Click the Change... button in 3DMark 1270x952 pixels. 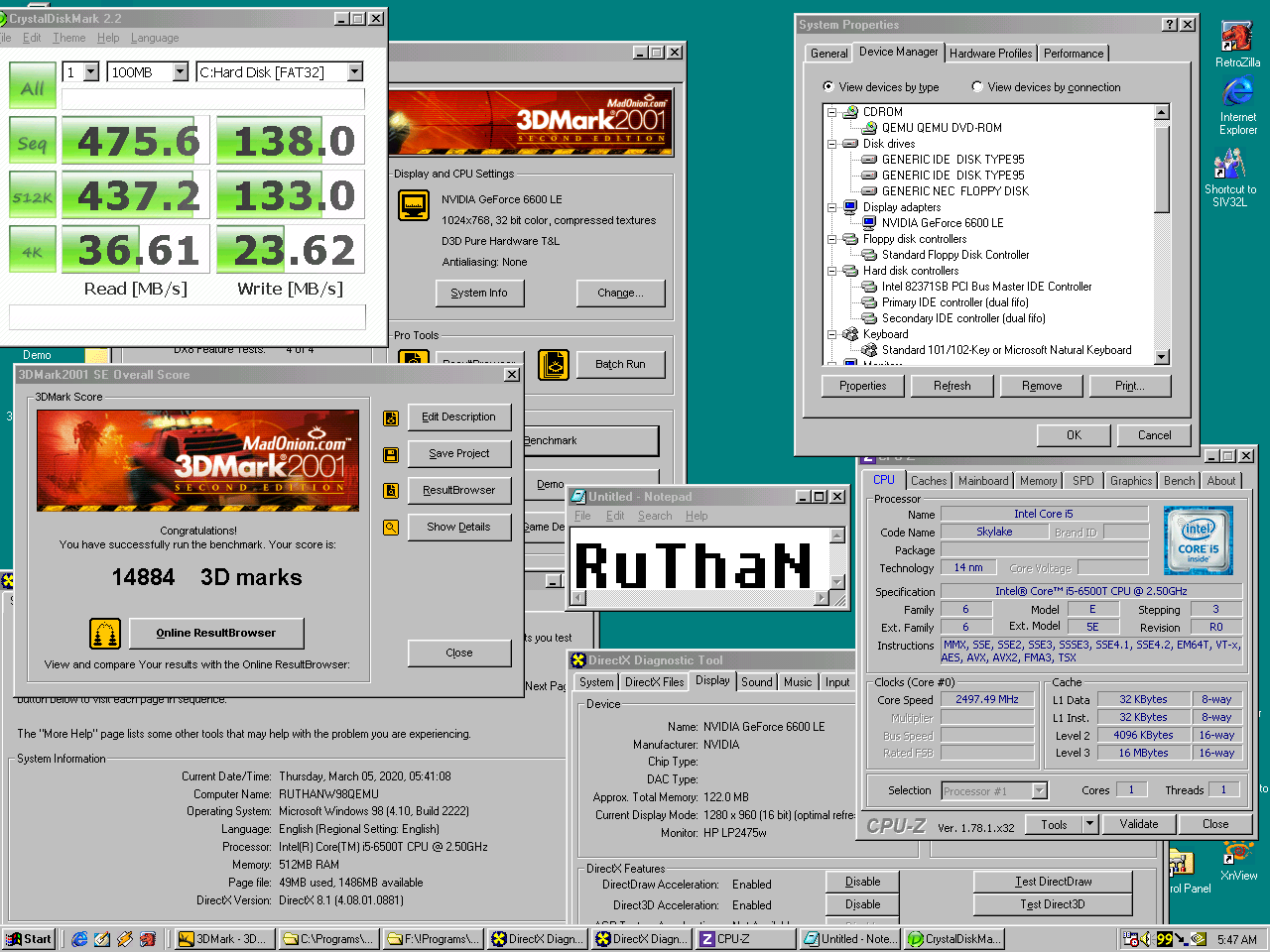(620, 293)
